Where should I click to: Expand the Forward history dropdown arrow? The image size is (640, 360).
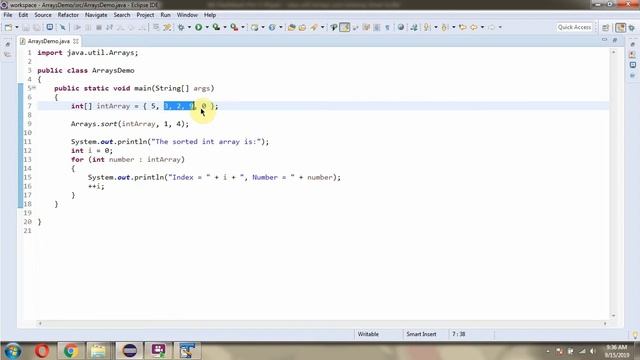pos(500,27)
